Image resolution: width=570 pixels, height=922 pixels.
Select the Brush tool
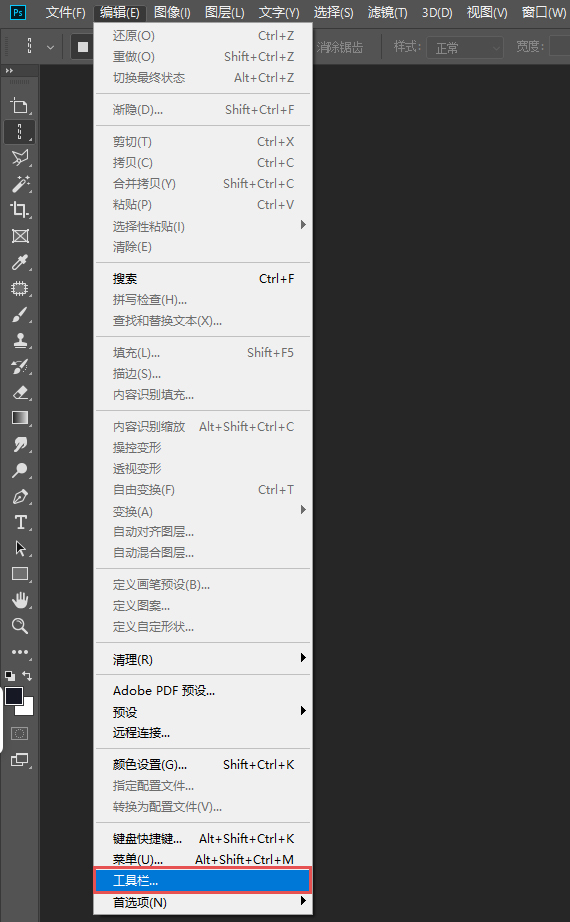click(x=19, y=314)
